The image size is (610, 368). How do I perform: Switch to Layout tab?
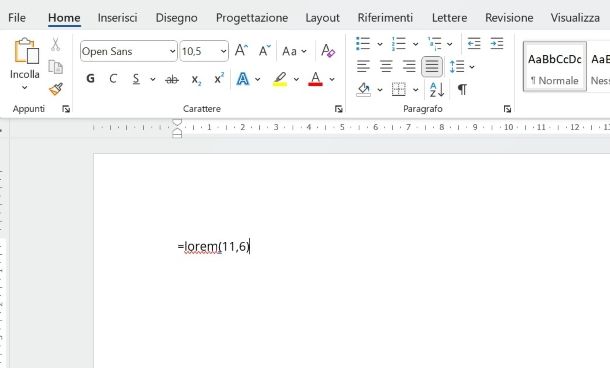pyautogui.click(x=323, y=18)
